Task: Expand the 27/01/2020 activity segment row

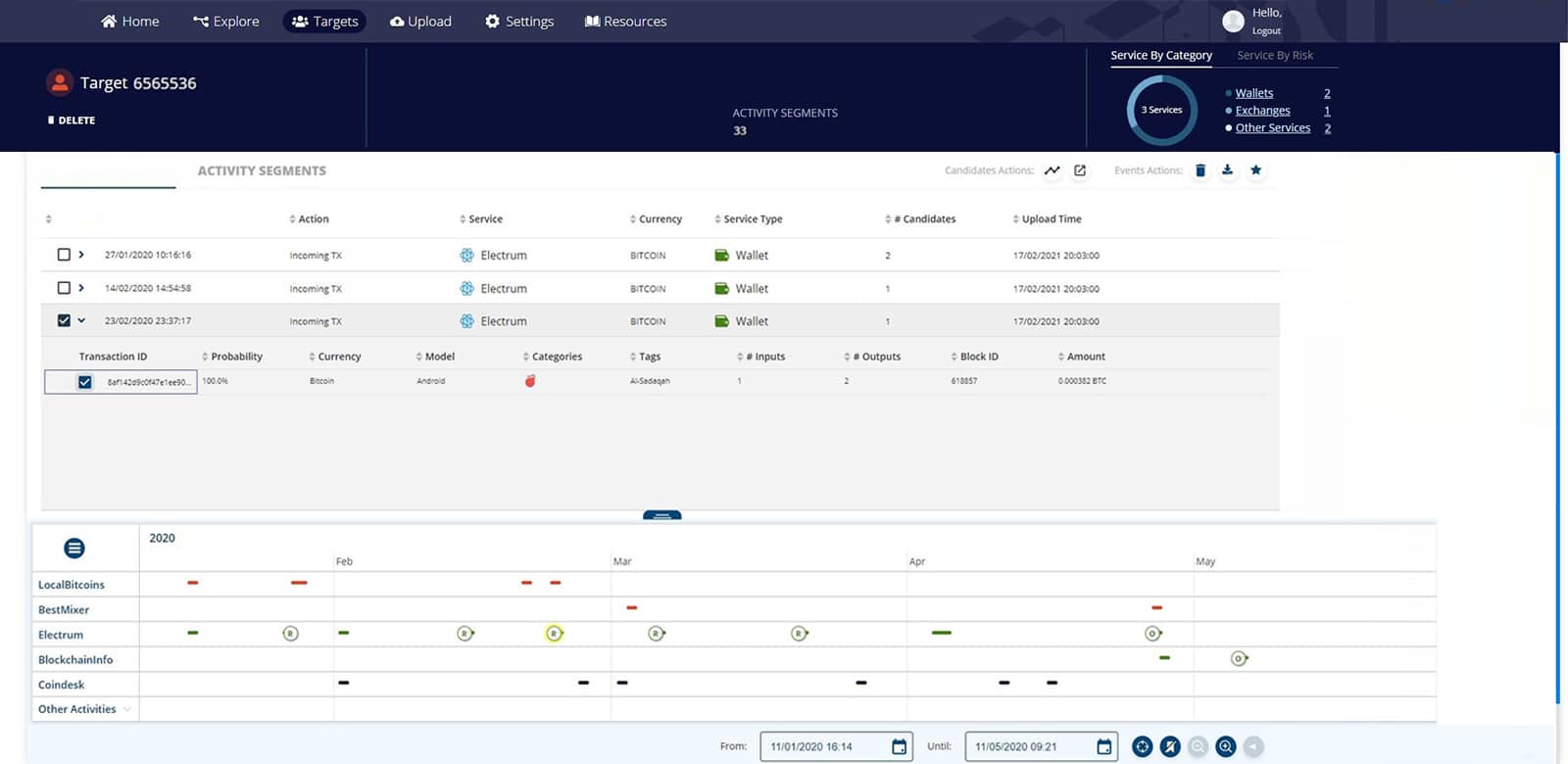Action: click(x=81, y=255)
